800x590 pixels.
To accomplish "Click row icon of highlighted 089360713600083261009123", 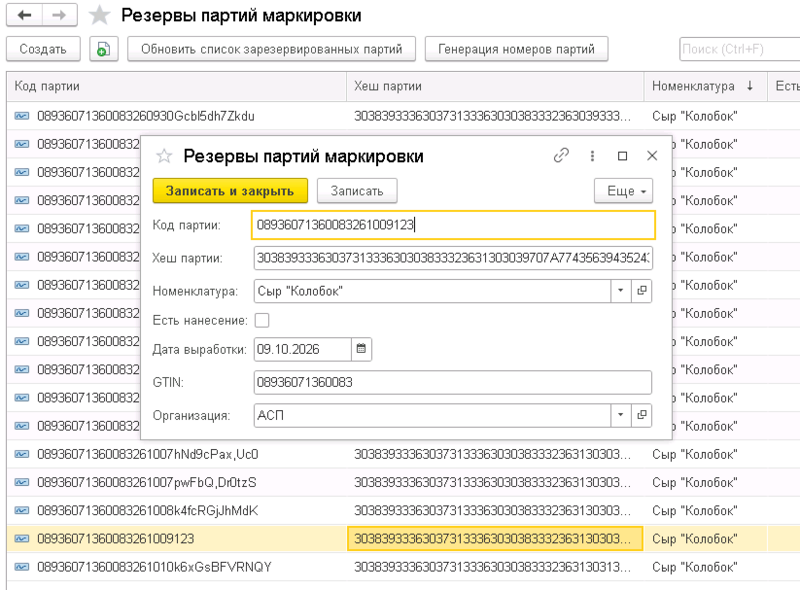I will tap(22, 538).
